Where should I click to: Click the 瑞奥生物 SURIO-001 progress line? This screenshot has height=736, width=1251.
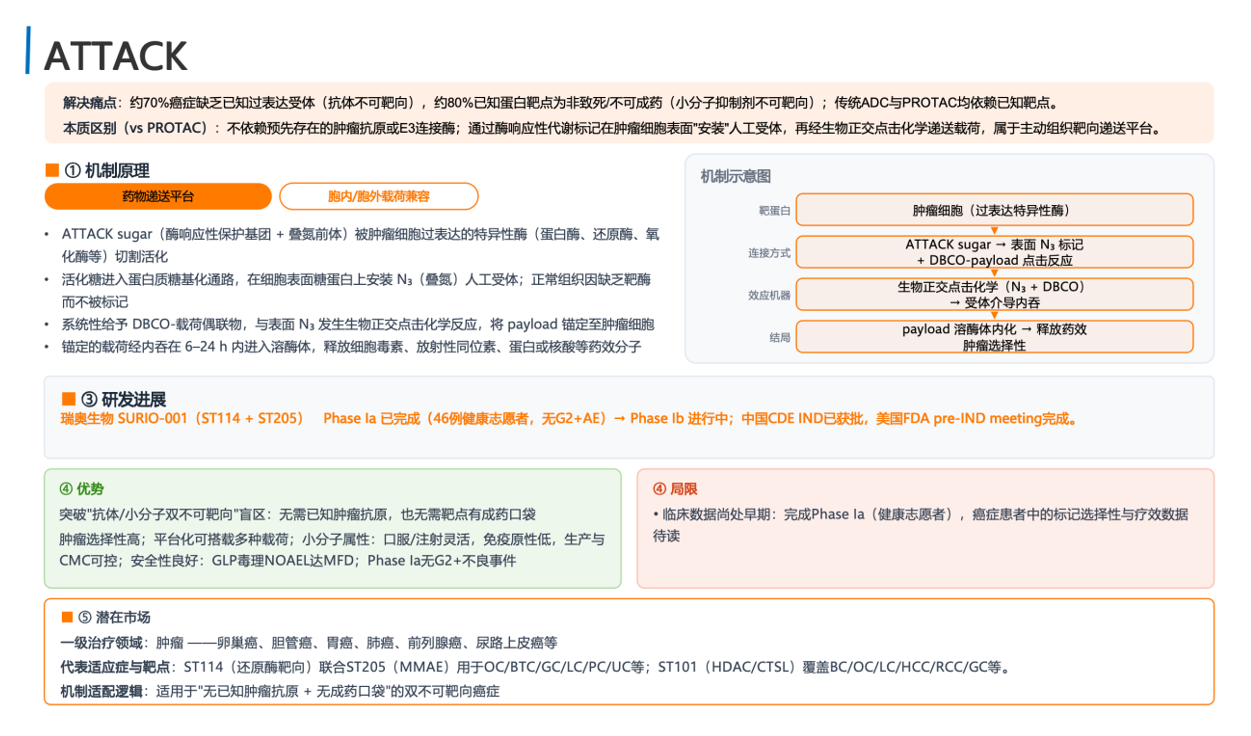[x=569, y=418]
